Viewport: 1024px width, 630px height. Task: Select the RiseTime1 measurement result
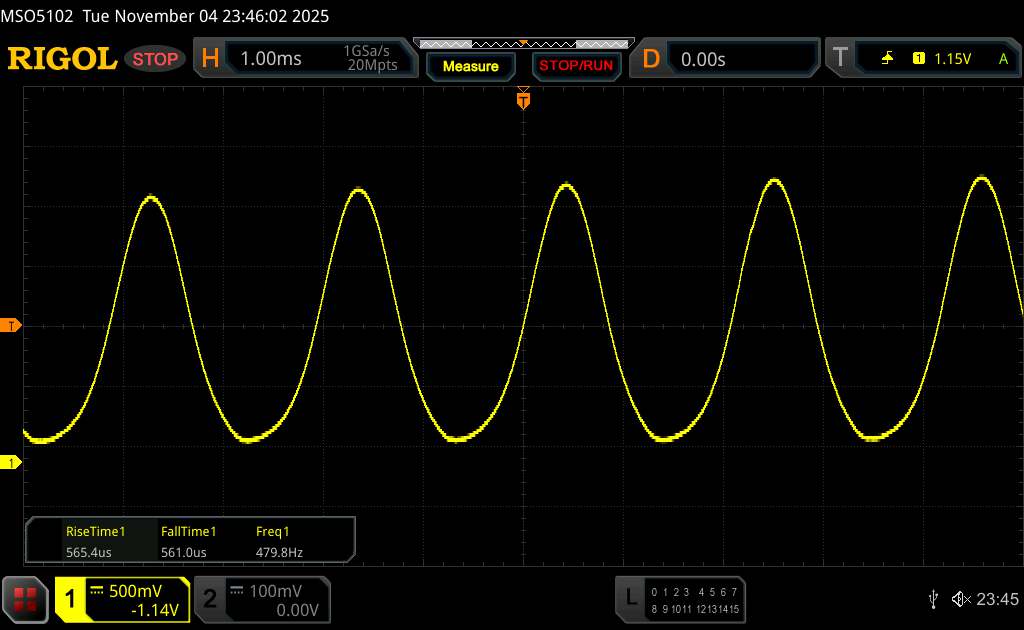(95, 541)
